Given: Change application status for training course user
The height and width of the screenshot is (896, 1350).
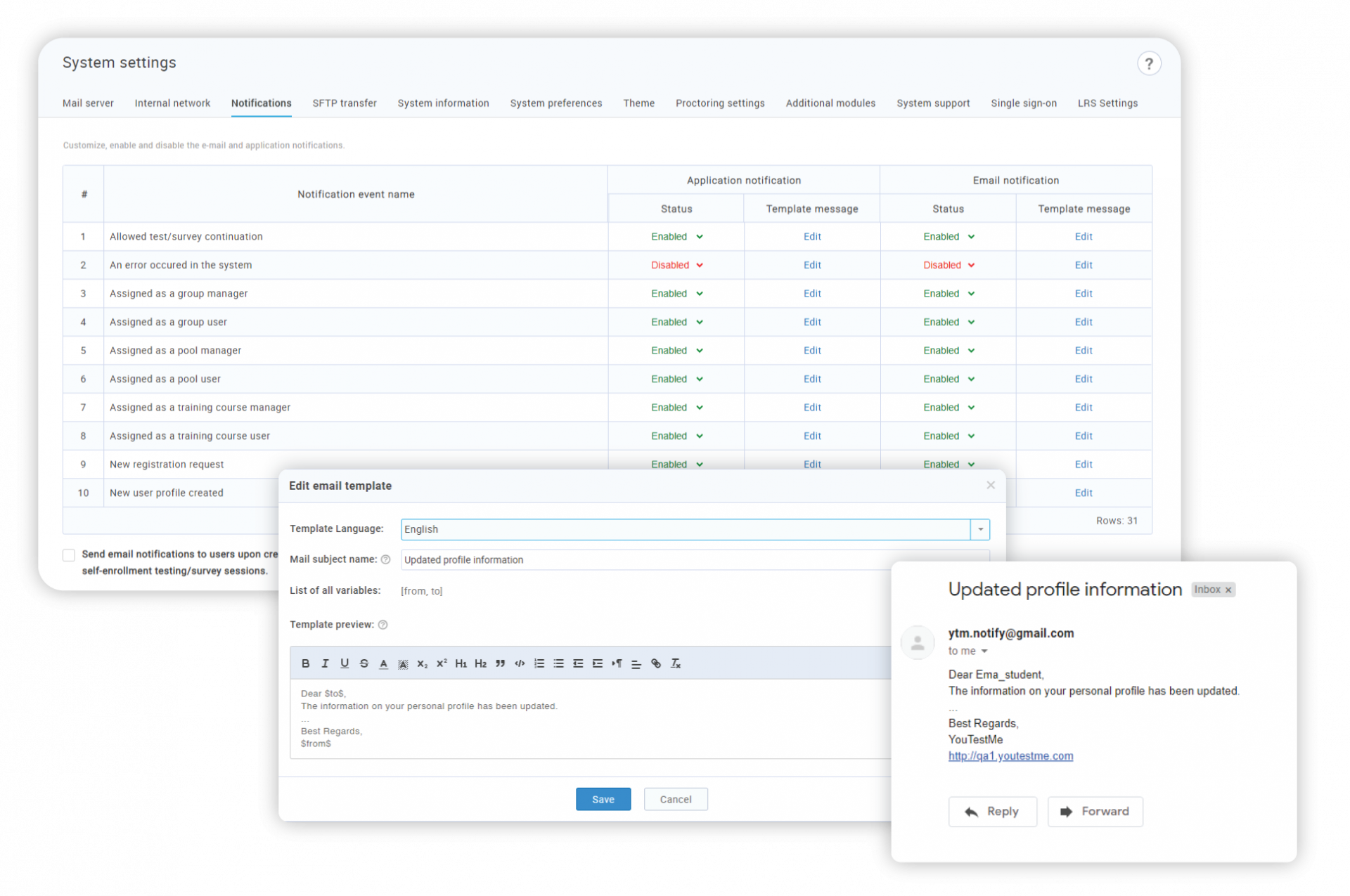Looking at the screenshot, I should (676, 436).
